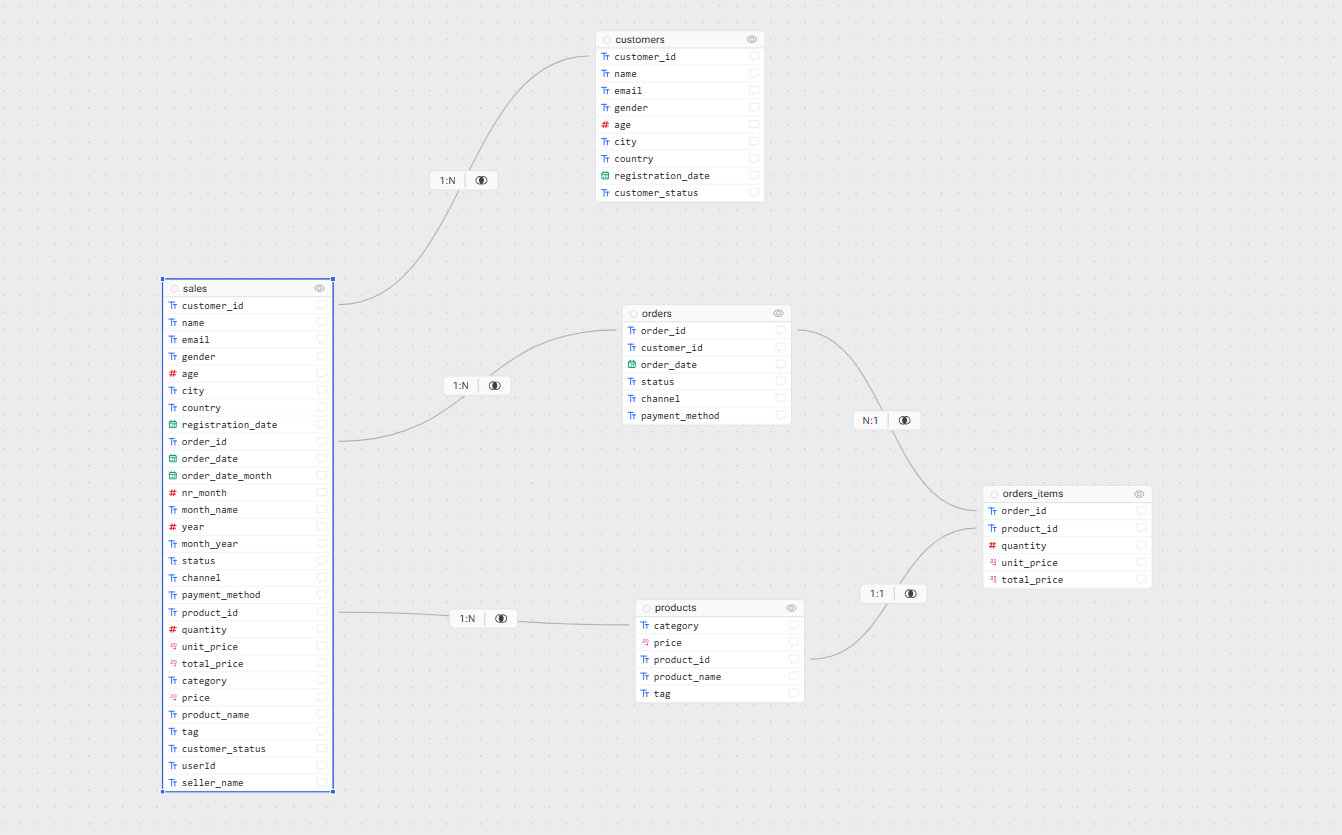Click number type icon next to nr_month field

coord(173,493)
